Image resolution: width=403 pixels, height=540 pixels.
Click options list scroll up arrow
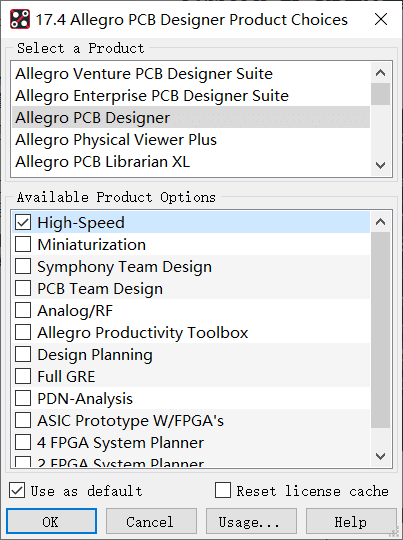coord(381,222)
